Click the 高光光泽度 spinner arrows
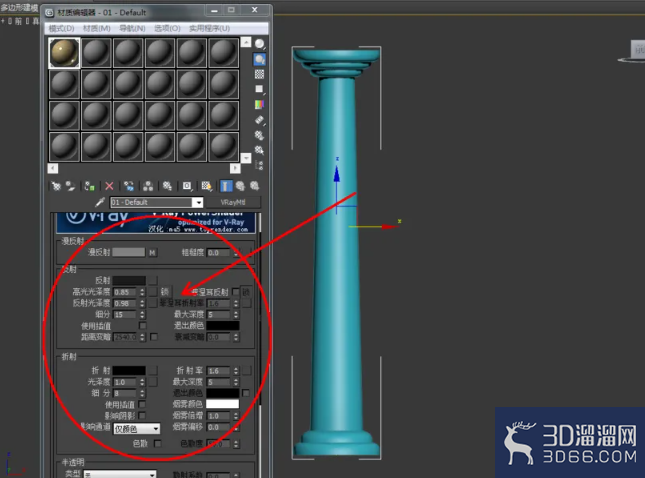Image resolution: width=645 pixels, height=478 pixels. click(x=142, y=292)
